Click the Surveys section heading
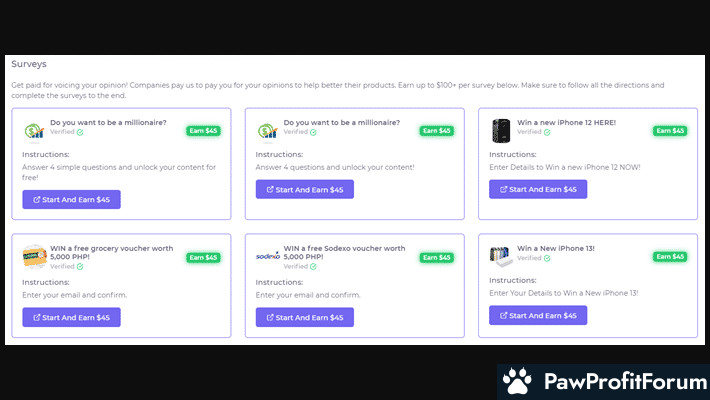 pos(29,64)
